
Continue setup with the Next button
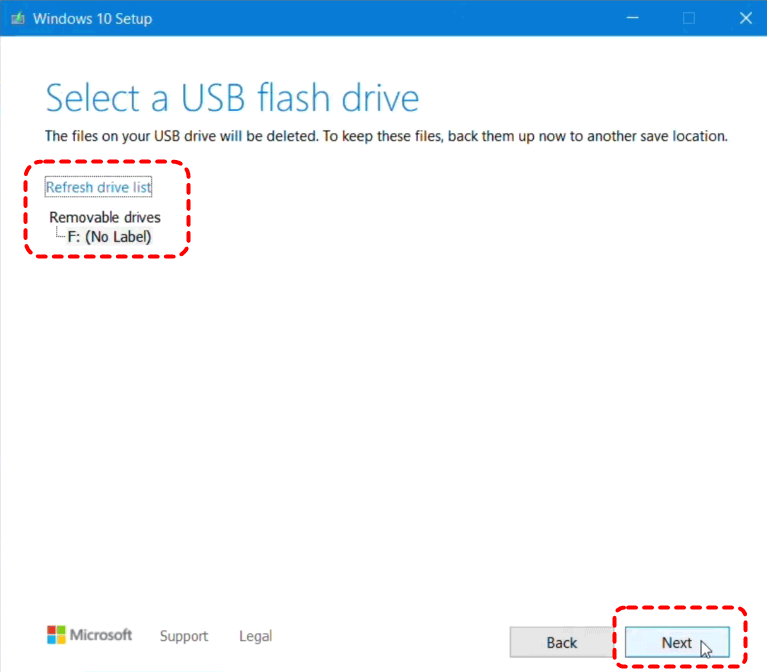(x=677, y=642)
